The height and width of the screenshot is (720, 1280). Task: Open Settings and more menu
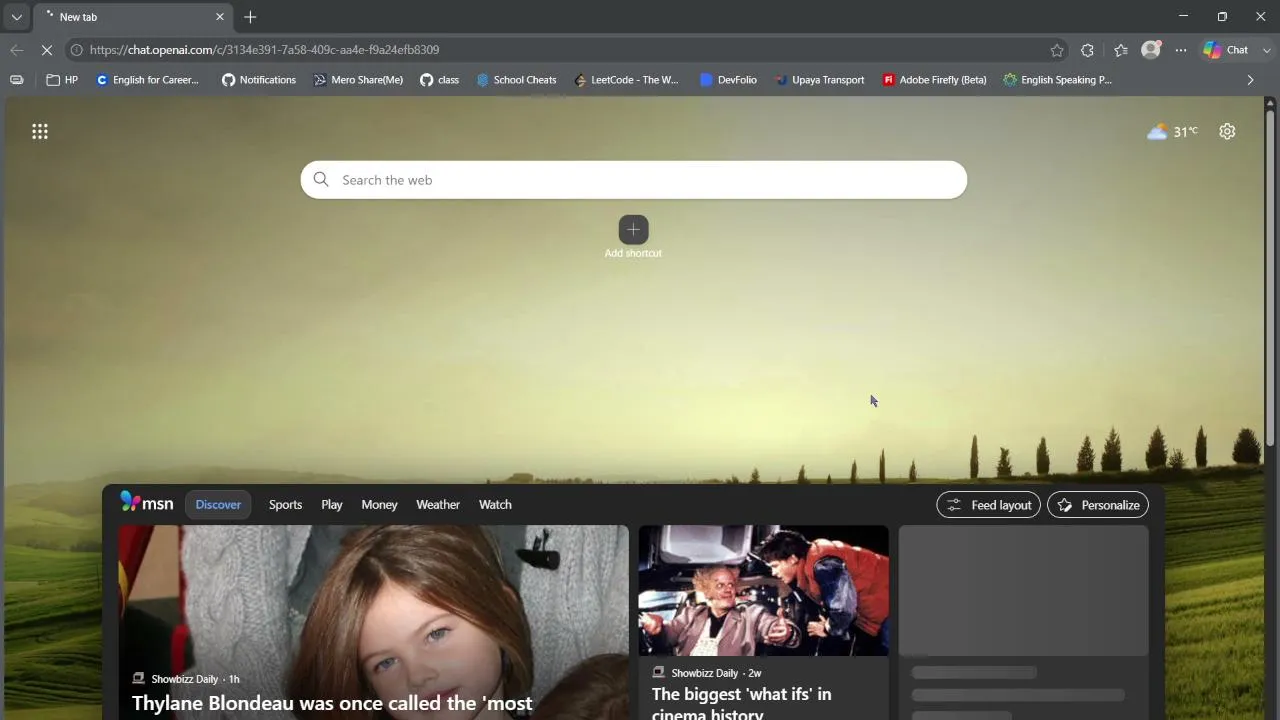(x=1181, y=50)
